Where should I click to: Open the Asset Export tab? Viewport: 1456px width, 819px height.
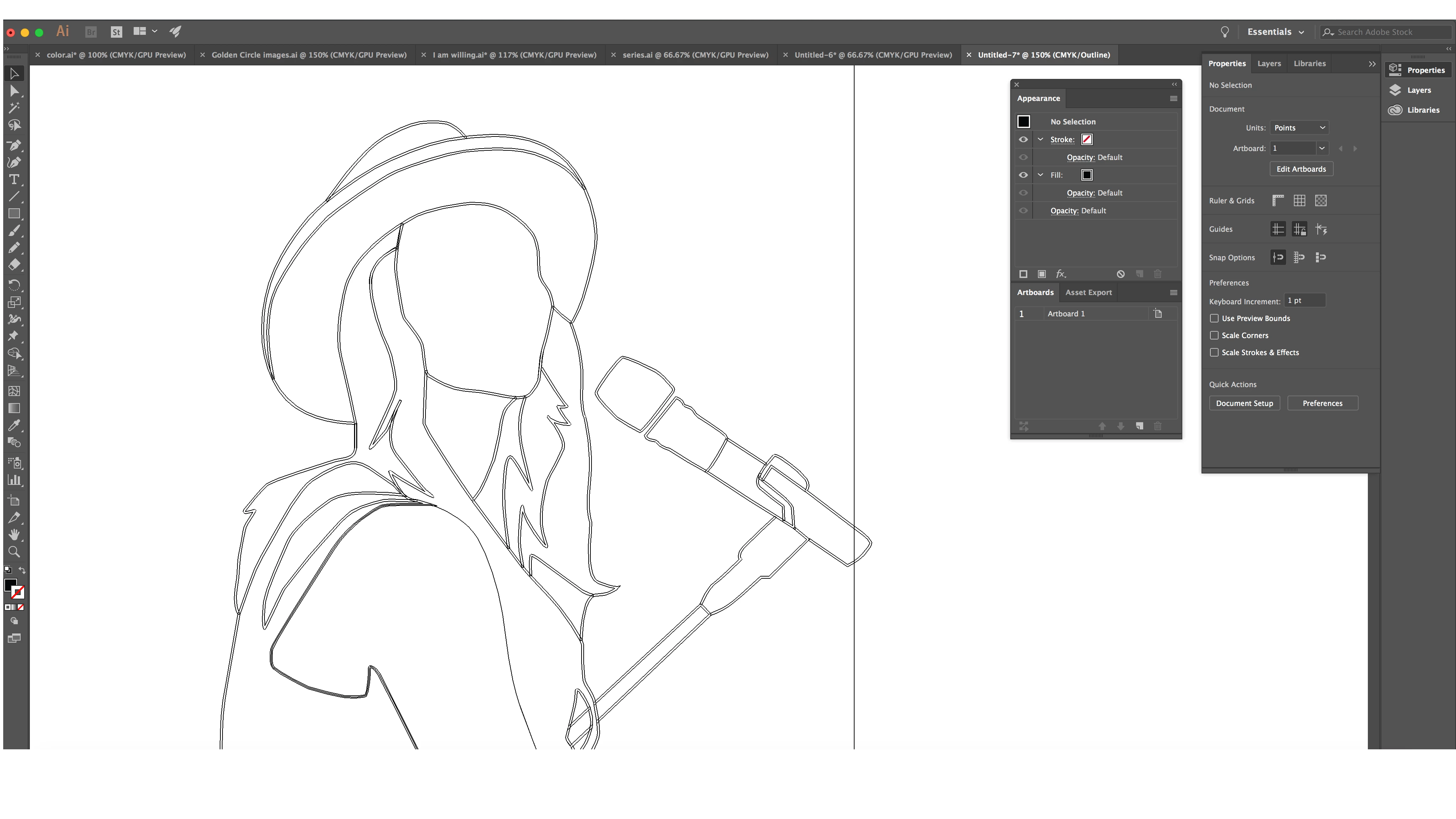pyautogui.click(x=1088, y=292)
